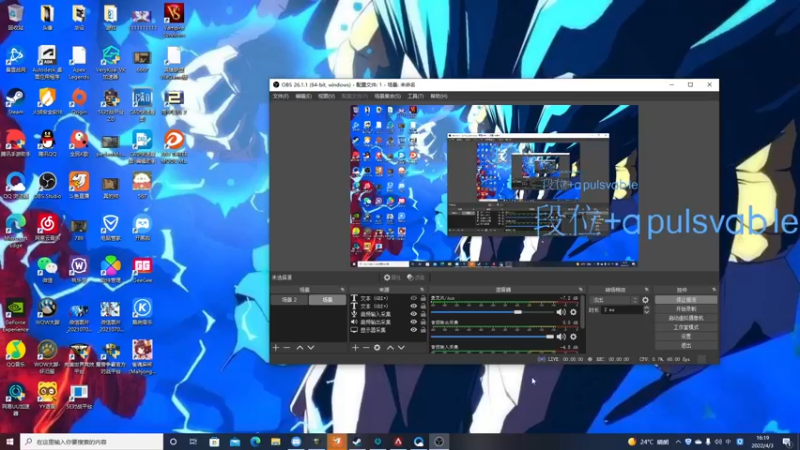Image resolution: width=800 pixels, height=450 pixels.
Task: Click 音频输出采集 volume slider handle
Action: 549,337
